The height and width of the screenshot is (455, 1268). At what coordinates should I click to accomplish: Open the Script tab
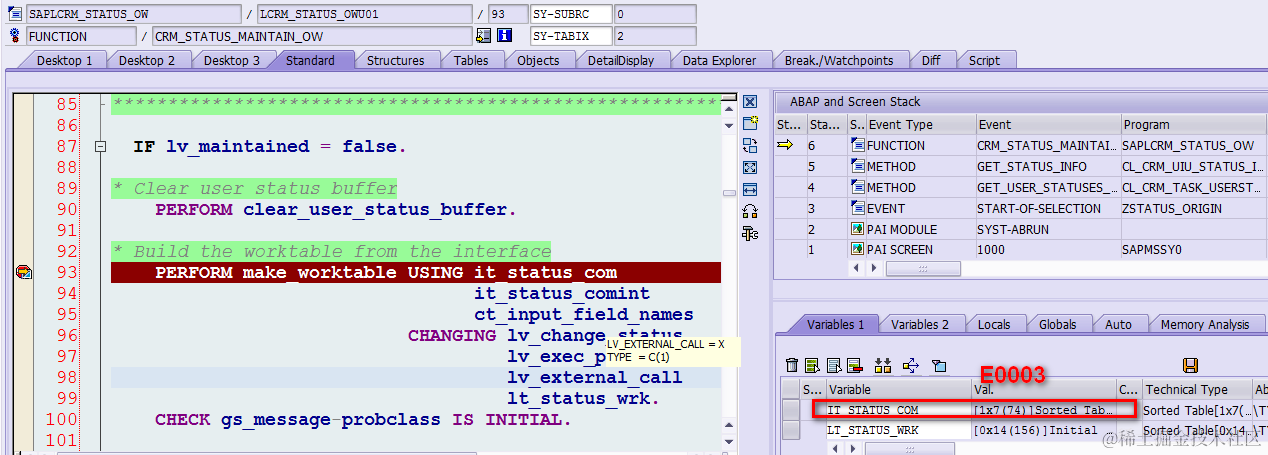[x=984, y=60]
